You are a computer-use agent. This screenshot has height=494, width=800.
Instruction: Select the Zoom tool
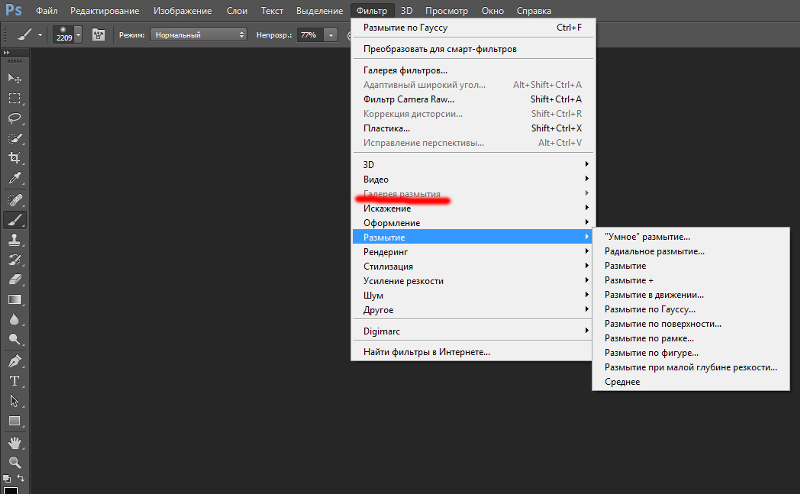tap(14, 462)
